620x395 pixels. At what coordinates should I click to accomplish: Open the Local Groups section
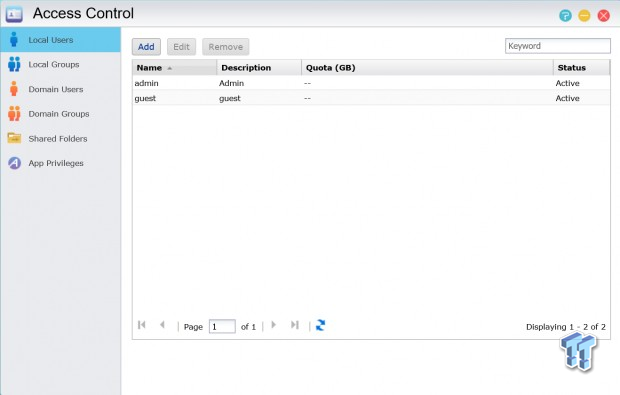(53, 64)
